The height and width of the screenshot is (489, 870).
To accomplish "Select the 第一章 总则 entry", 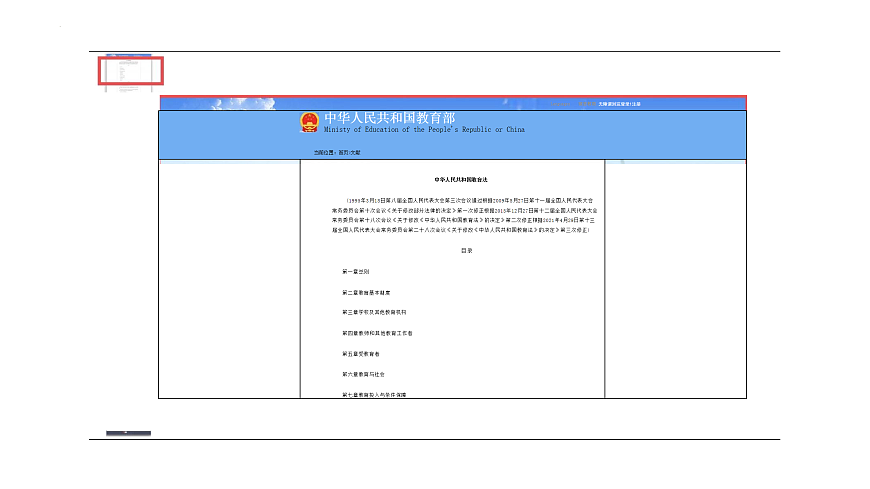I will 356,272.
